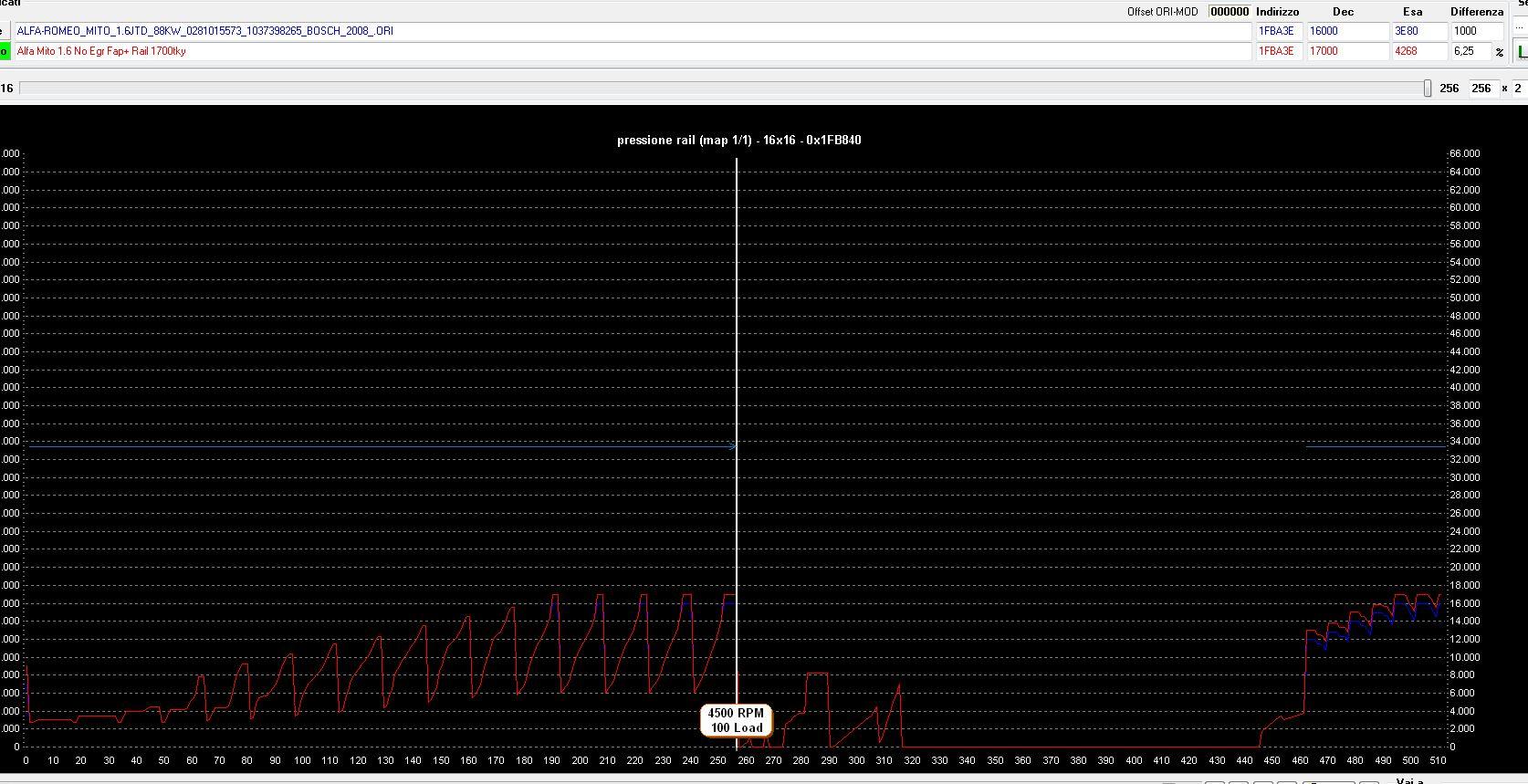Viewport: 1528px width, 784px height.
Task: Click the Differenza value 1000
Action: click(1477, 31)
